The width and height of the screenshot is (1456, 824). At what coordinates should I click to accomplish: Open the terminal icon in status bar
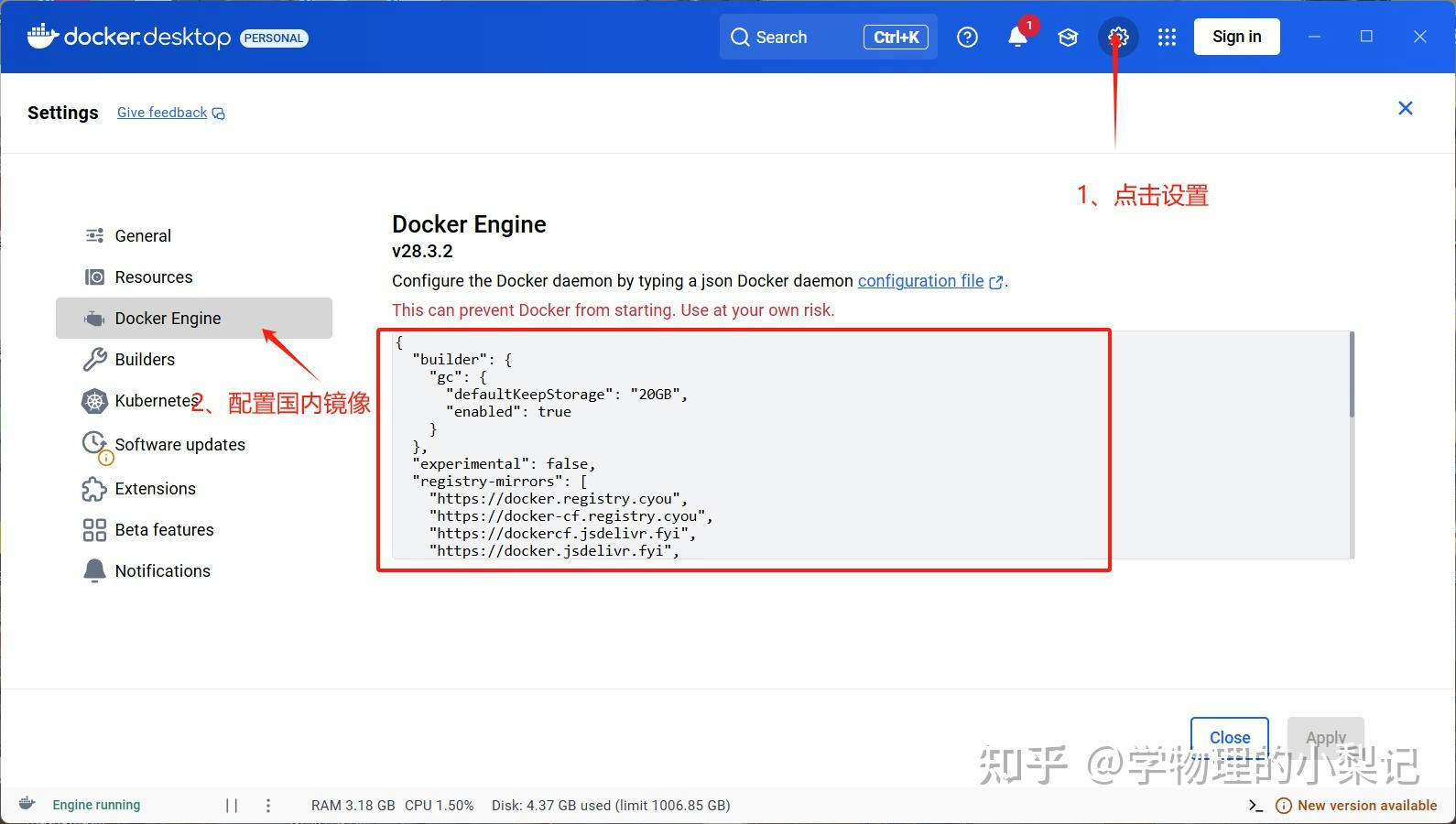pos(1255,806)
